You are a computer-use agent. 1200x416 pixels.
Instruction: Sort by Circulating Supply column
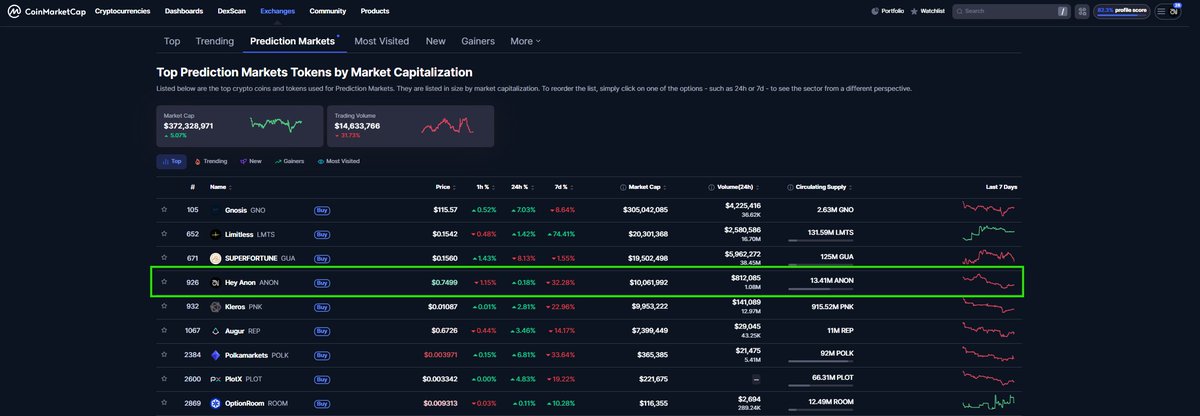click(x=824, y=187)
